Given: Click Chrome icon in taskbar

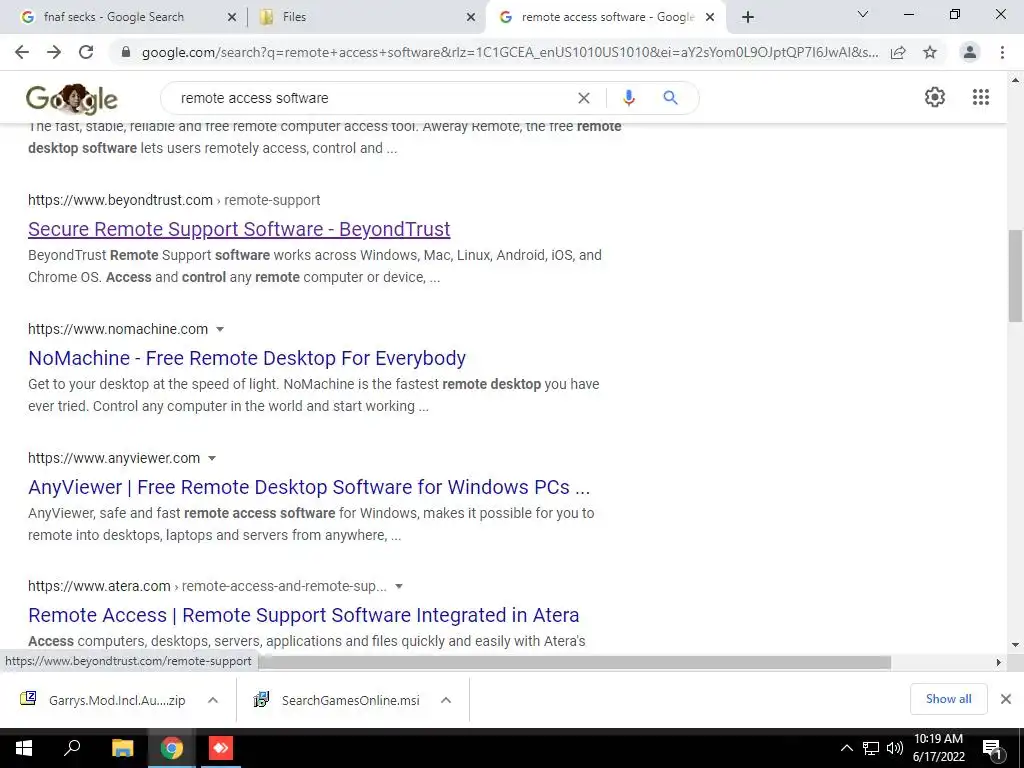Looking at the screenshot, I should 172,748.
